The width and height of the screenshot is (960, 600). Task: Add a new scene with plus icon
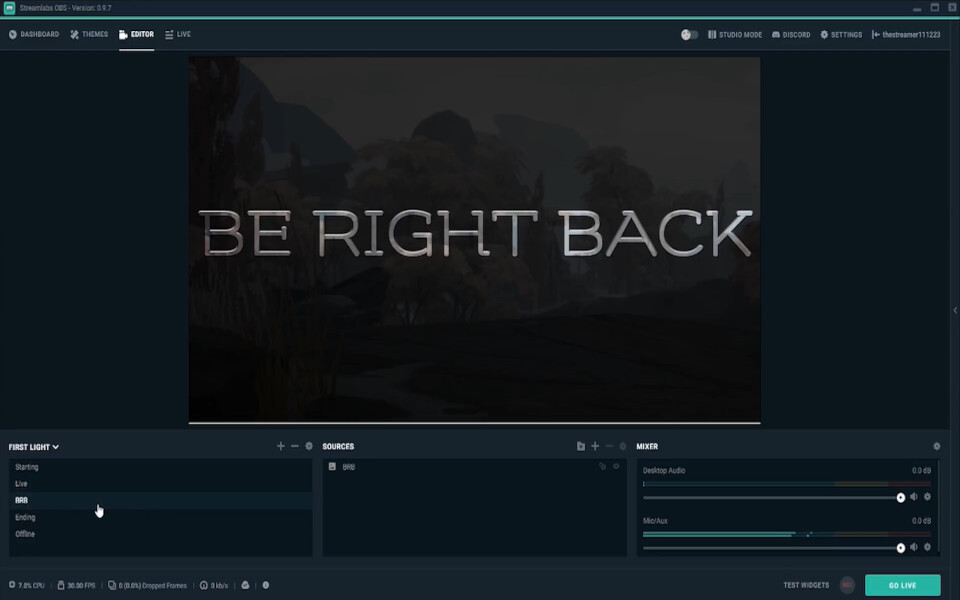click(x=280, y=446)
